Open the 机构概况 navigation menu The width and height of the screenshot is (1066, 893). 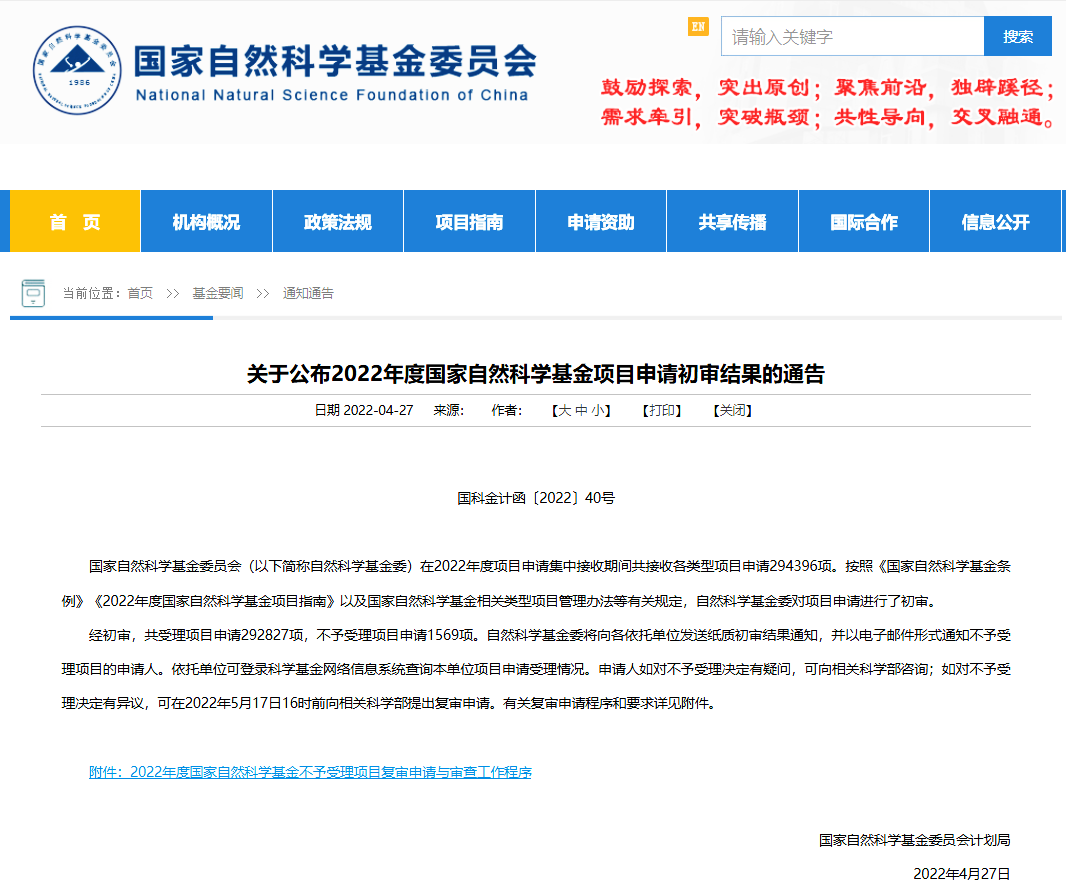click(x=206, y=222)
